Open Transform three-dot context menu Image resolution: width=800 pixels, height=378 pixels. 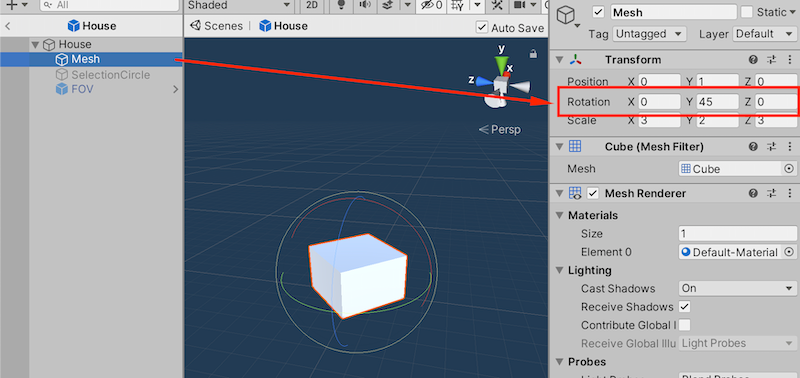click(791, 60)
